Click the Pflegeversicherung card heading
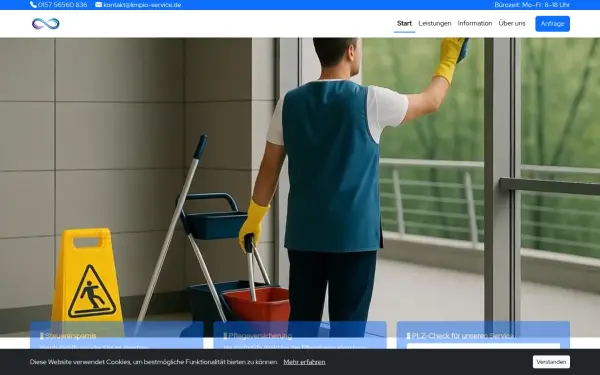 click(260, 336)
